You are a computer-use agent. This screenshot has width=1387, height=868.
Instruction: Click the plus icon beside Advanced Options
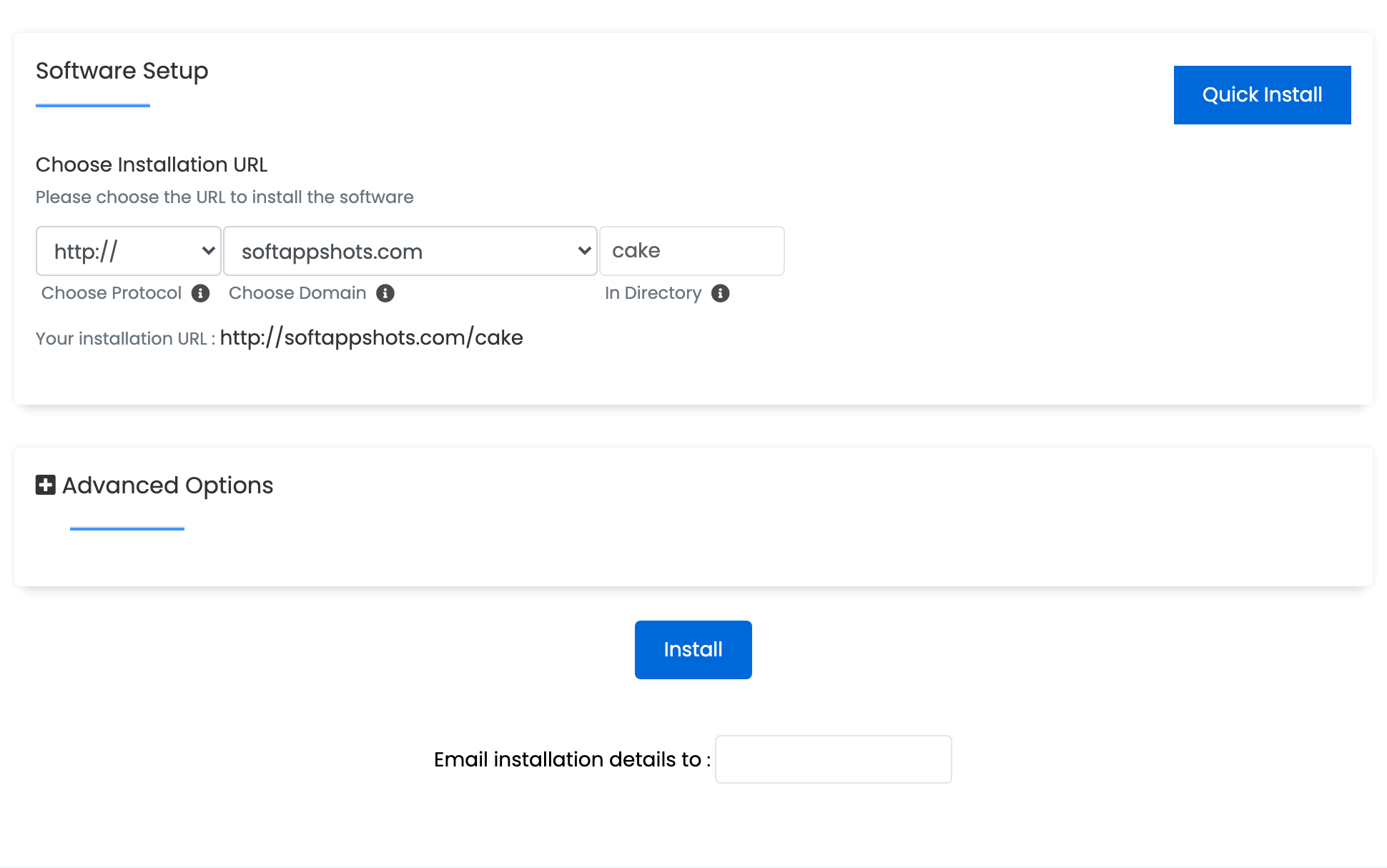[x=45, y=484]
